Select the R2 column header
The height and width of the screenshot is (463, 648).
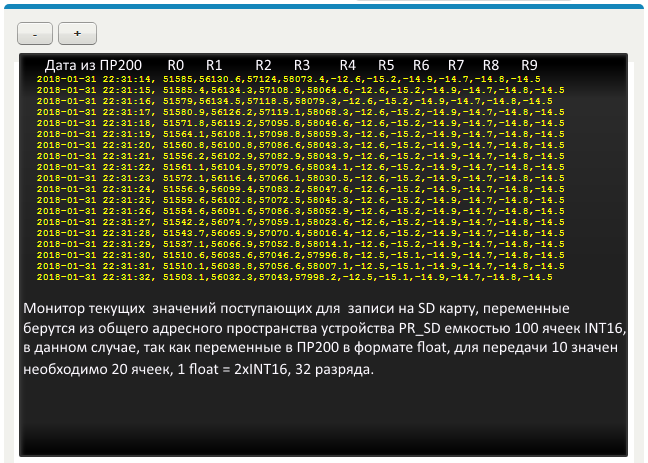(x=263, y=65)
